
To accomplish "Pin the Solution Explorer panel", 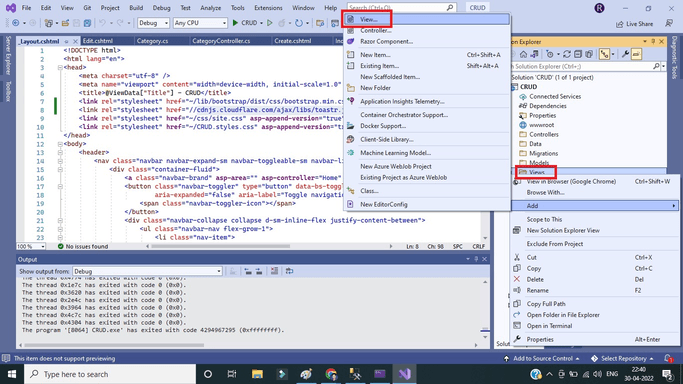I will click(x=653, y=41).
